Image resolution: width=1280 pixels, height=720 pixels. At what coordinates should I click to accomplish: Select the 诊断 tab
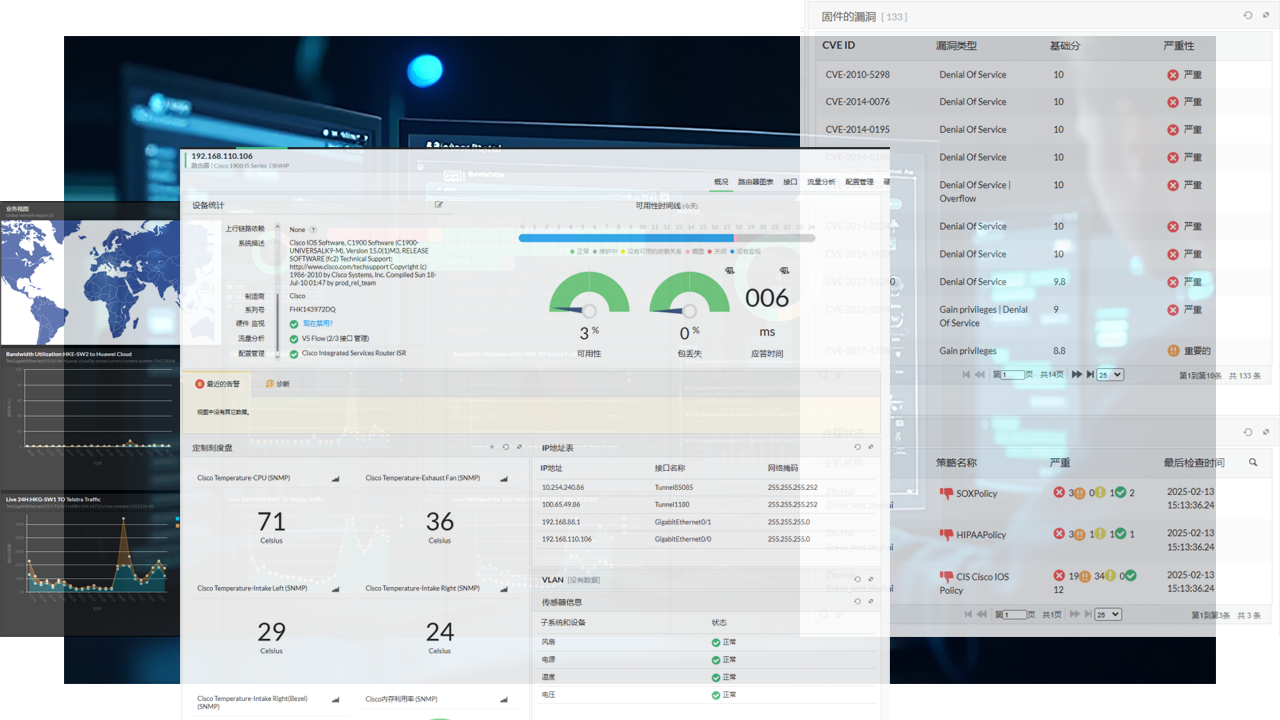[277, 384]
